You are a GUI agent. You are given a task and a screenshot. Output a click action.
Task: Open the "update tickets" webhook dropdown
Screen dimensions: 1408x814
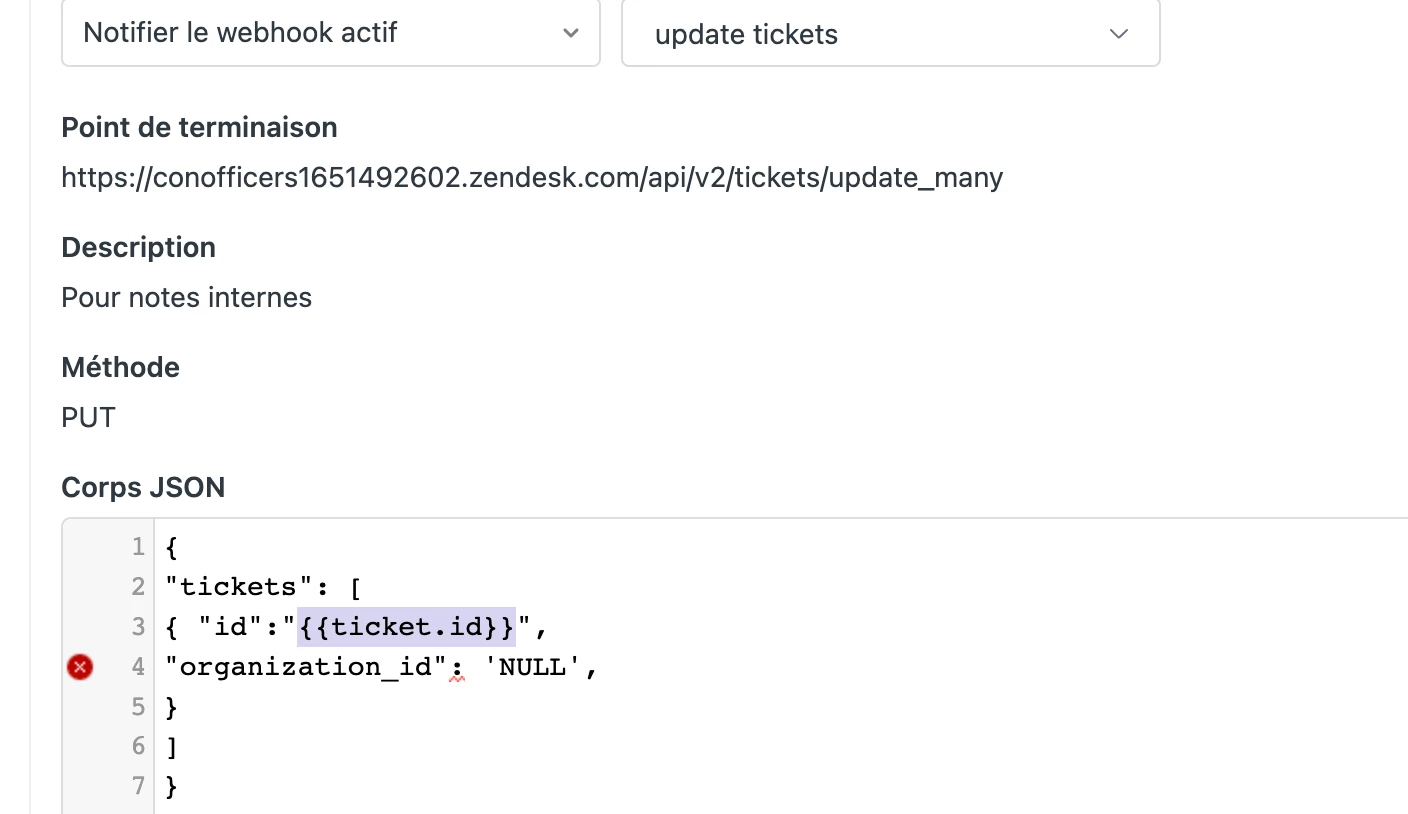891,33
